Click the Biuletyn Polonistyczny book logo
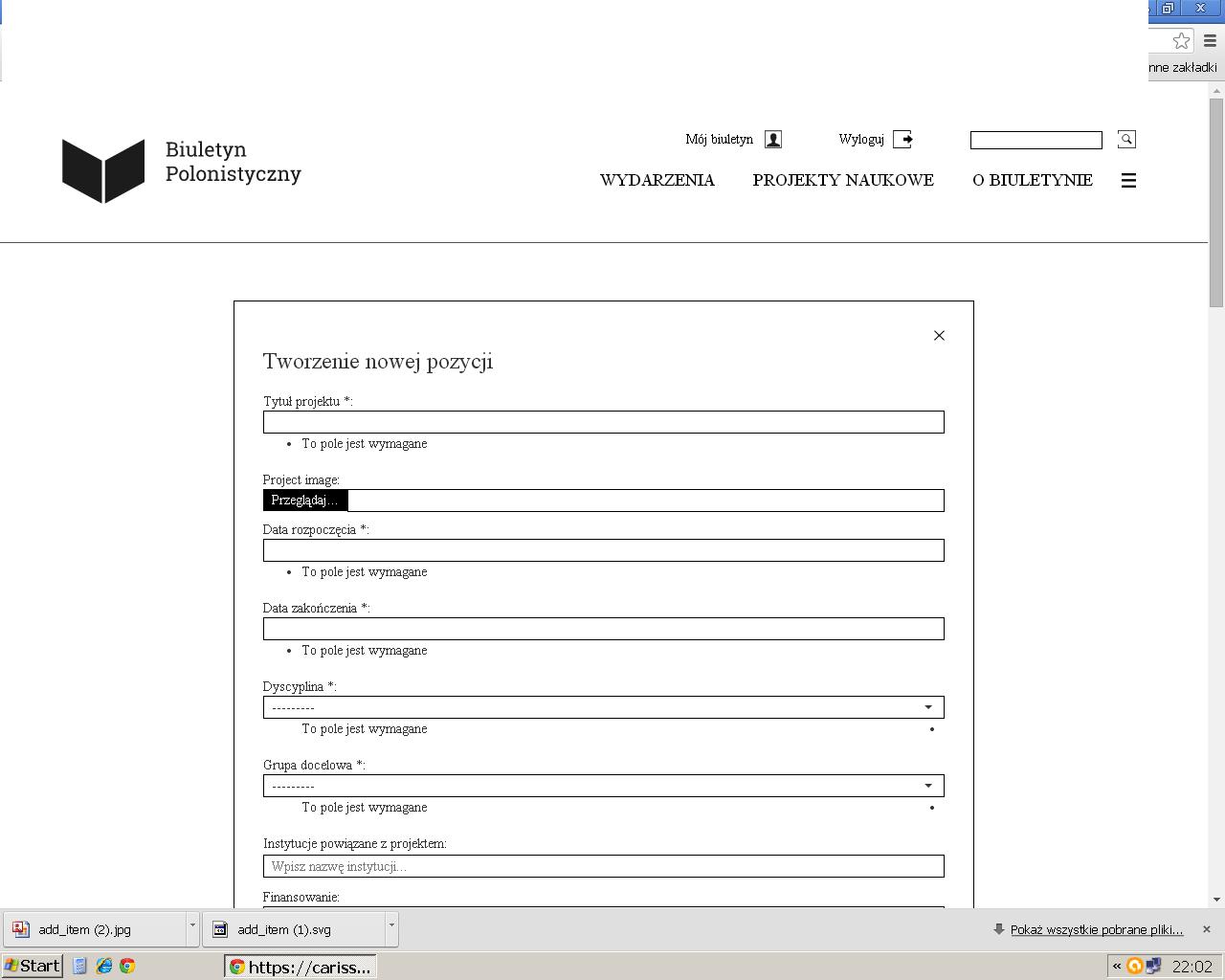This screenshot has width=1225, height=980. coord(103,170)
